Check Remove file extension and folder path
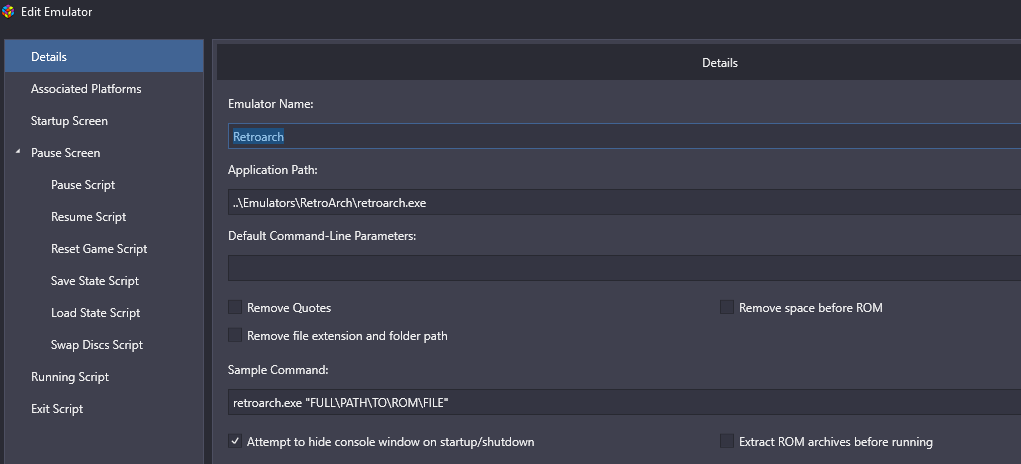Screen dimensions: 1021x464 pyautogui.click(x=235, y=335)
